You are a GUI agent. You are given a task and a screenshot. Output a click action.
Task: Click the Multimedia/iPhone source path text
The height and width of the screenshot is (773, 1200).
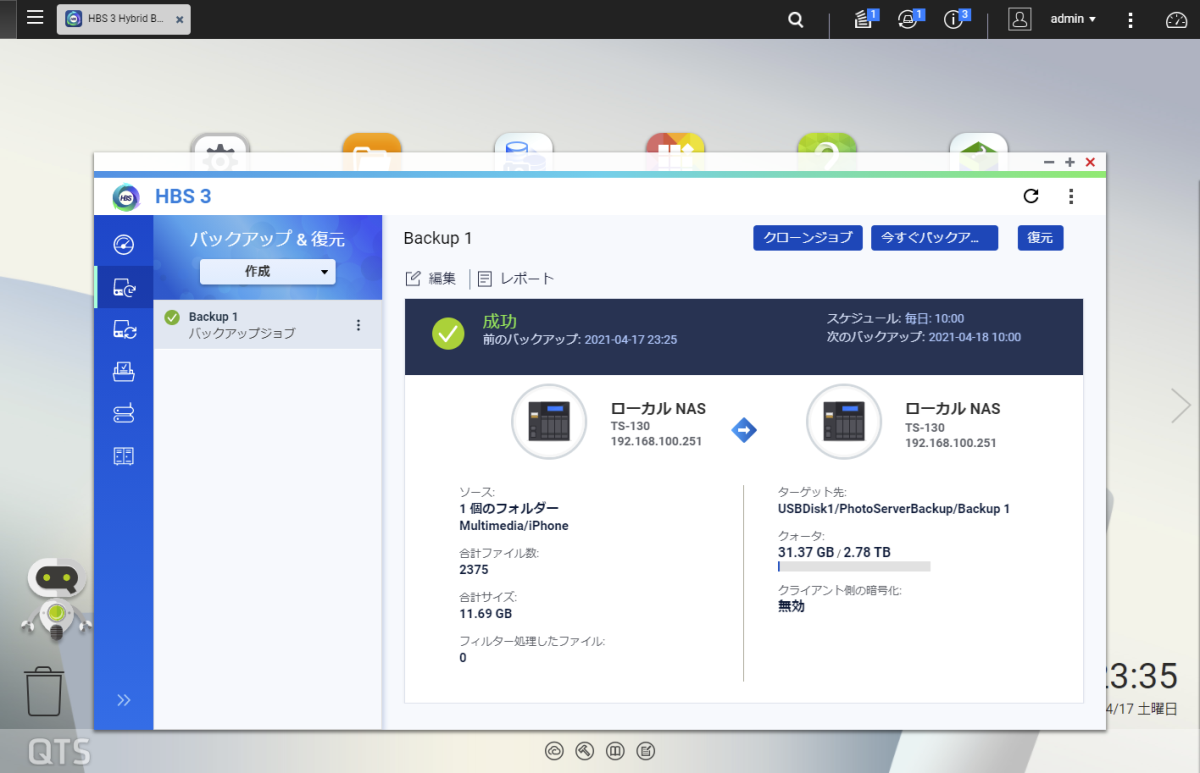[x=514, y=525]
